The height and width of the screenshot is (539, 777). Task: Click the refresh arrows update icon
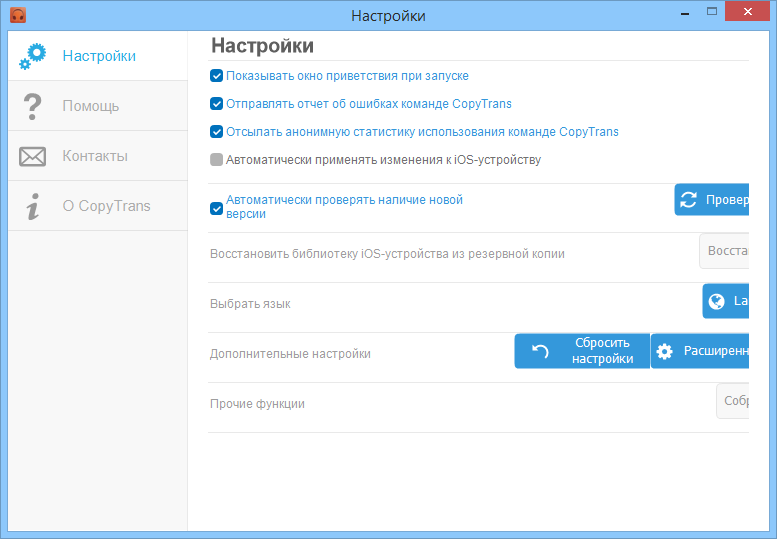(x=688, y=200)
